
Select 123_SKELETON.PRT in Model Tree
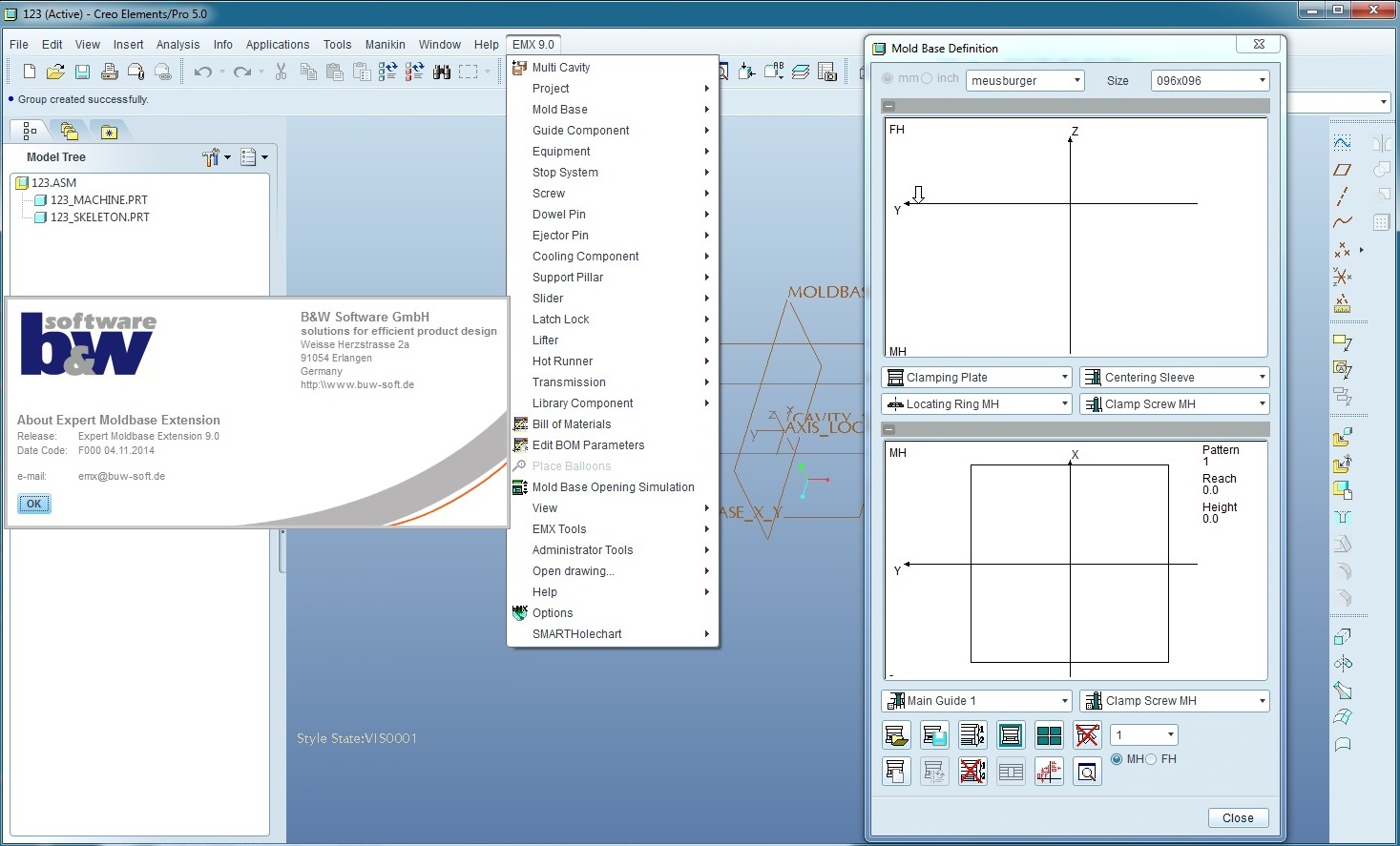click(100, 217)
